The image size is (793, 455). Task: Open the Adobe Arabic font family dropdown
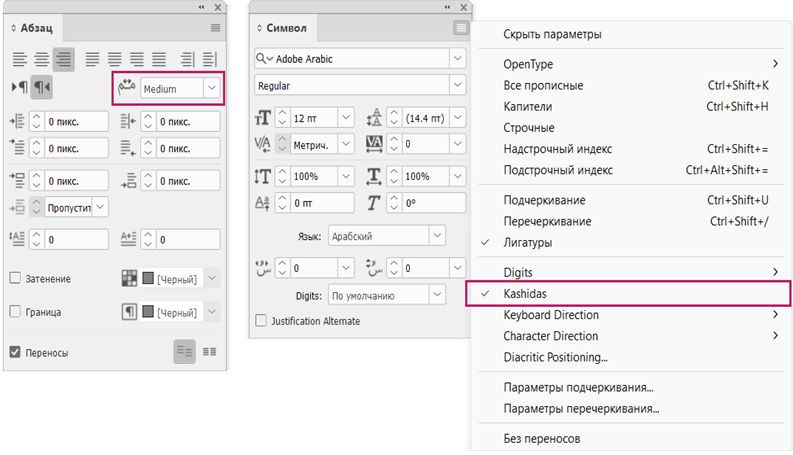tap(457, 59)
